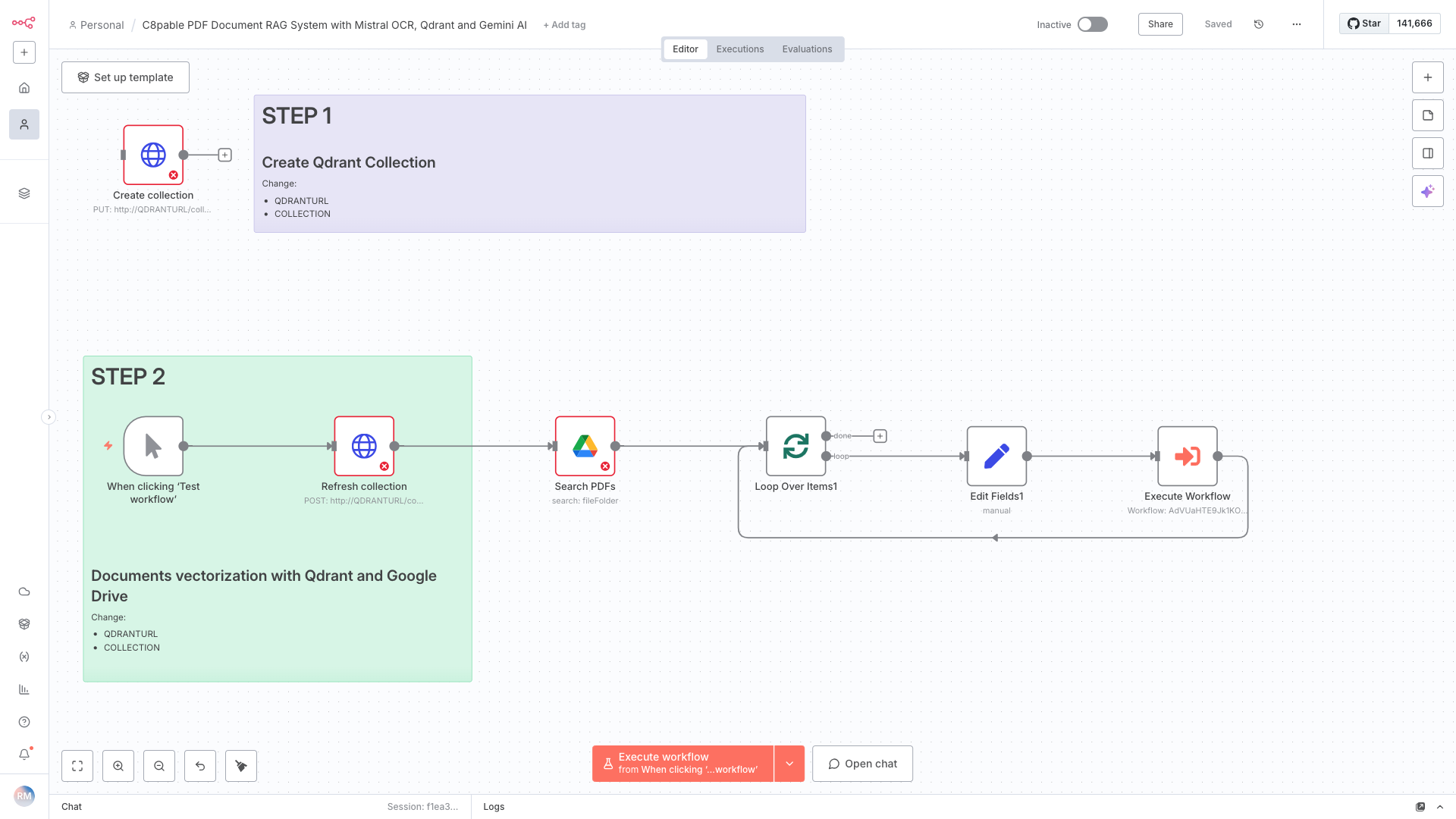Add a node on the loop done output
The image size is (1456, 819).
pyautogui.click(x=880, y=436)
